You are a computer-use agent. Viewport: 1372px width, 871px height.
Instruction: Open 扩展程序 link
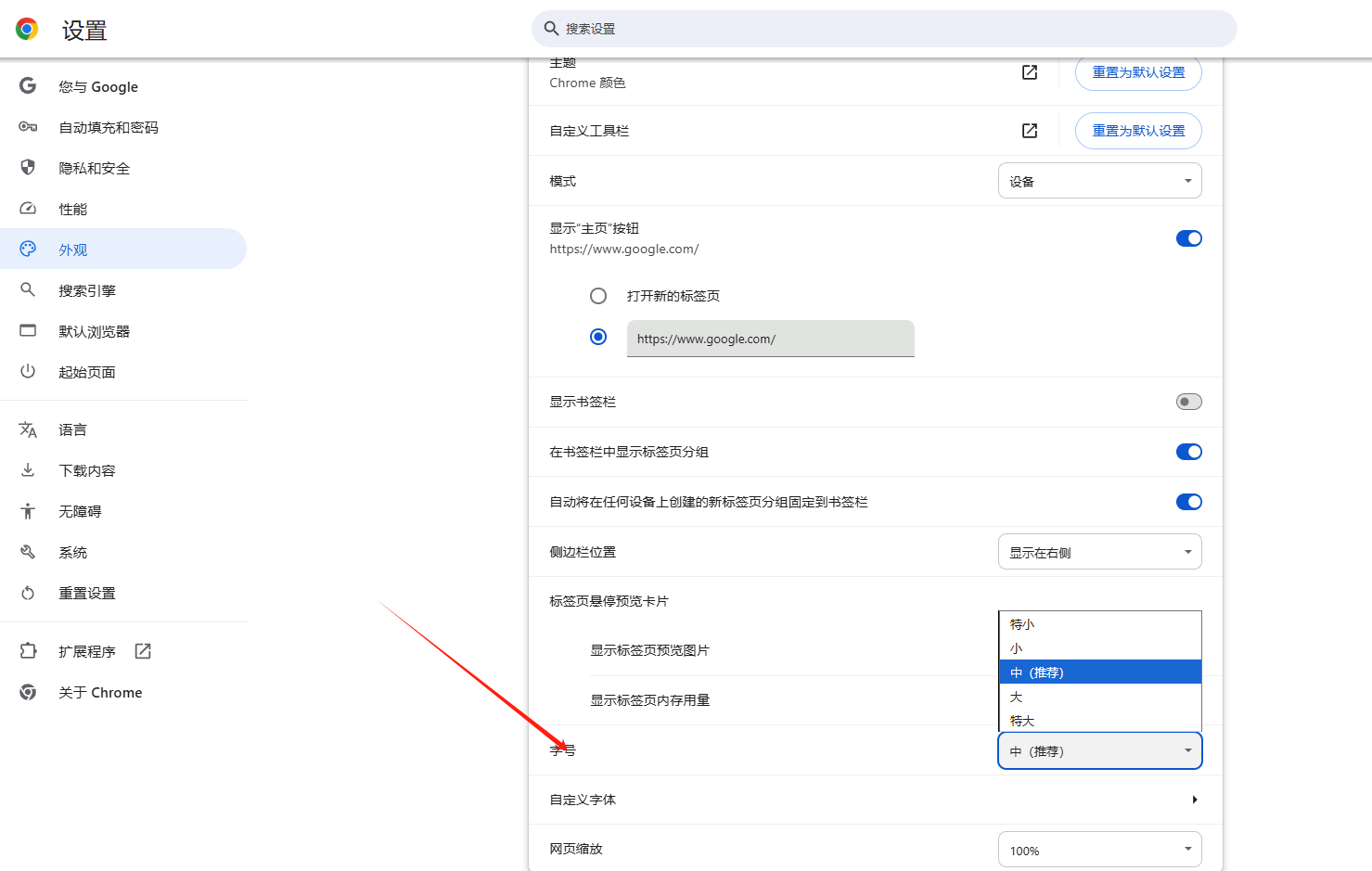click(123, 651)
